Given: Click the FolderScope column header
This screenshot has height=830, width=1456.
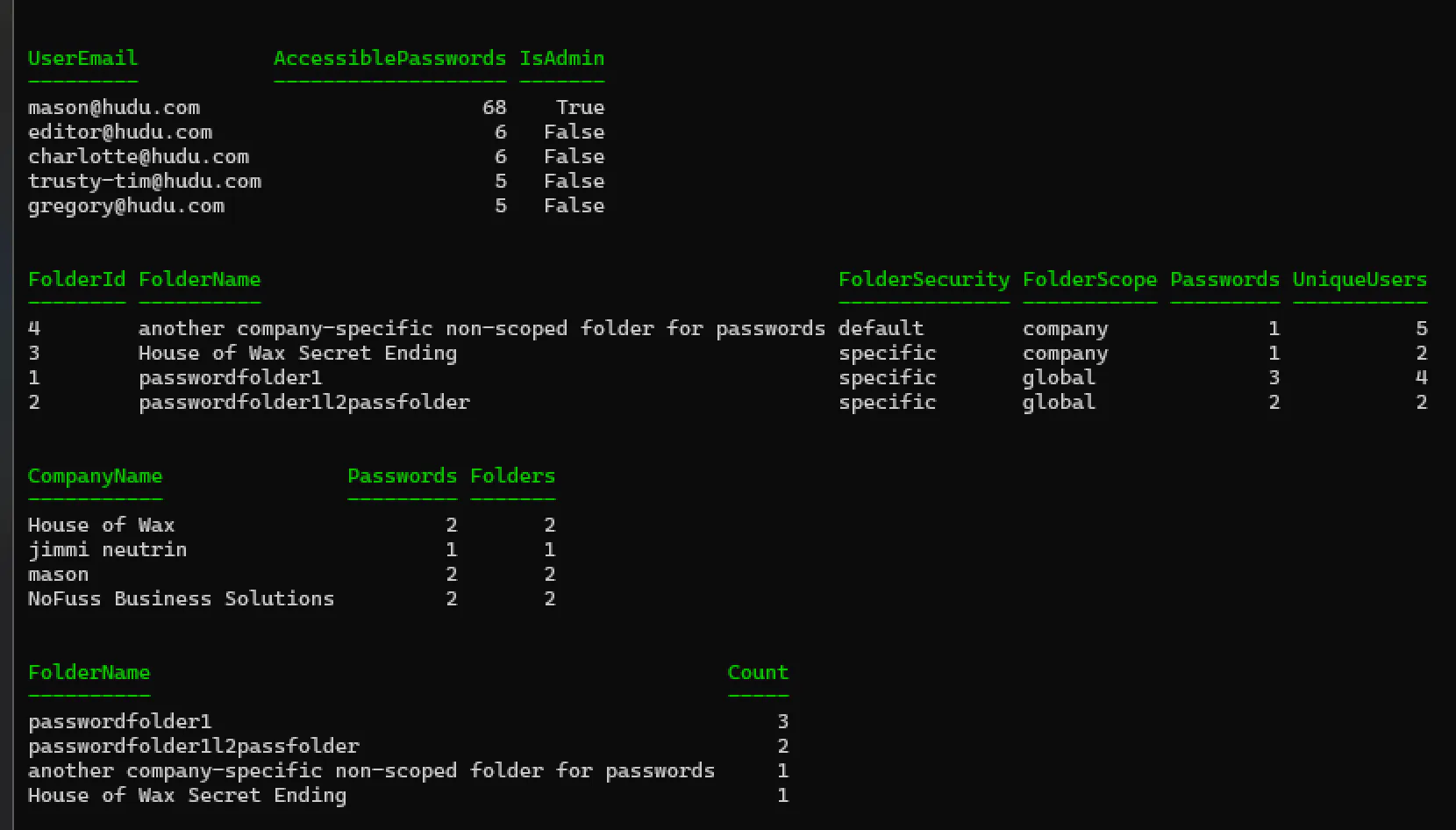Looking at the screenshot, I should (1089, 279).
